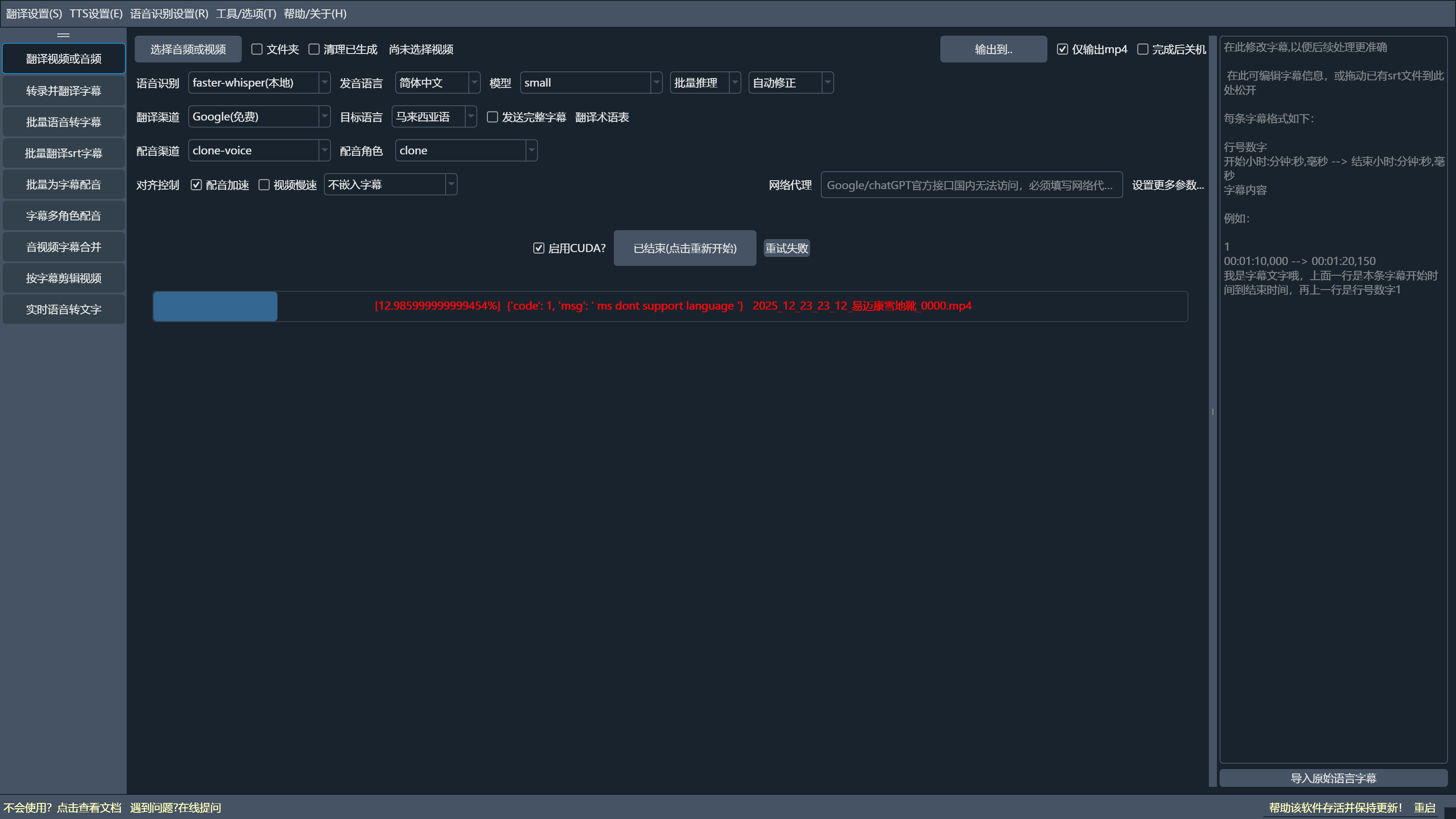Viewport: 1456px width, 819px height.
Task: Open TTS设置(E) menu
Action: [96, 13]
